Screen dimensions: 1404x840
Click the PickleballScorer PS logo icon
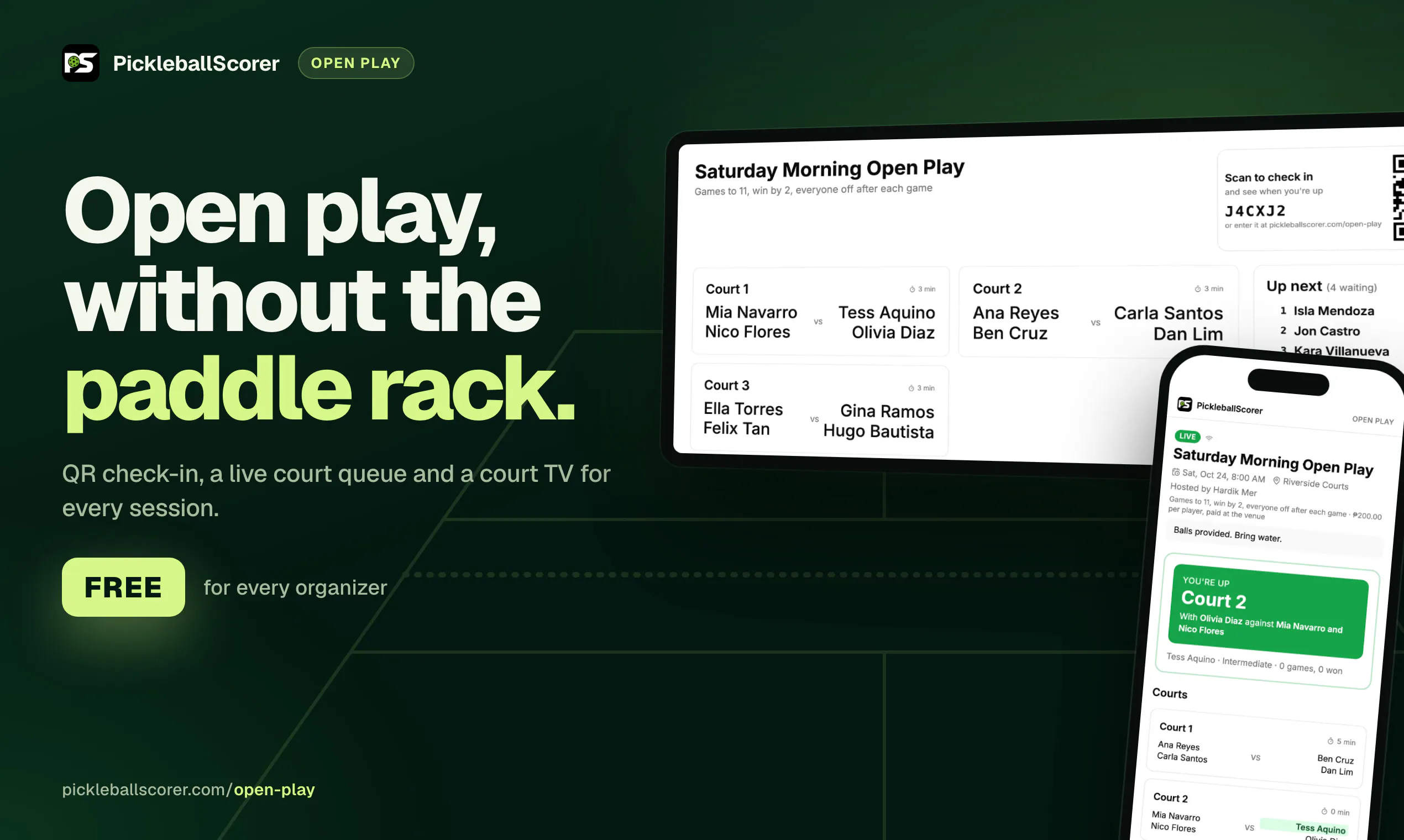tap(80, 63)
